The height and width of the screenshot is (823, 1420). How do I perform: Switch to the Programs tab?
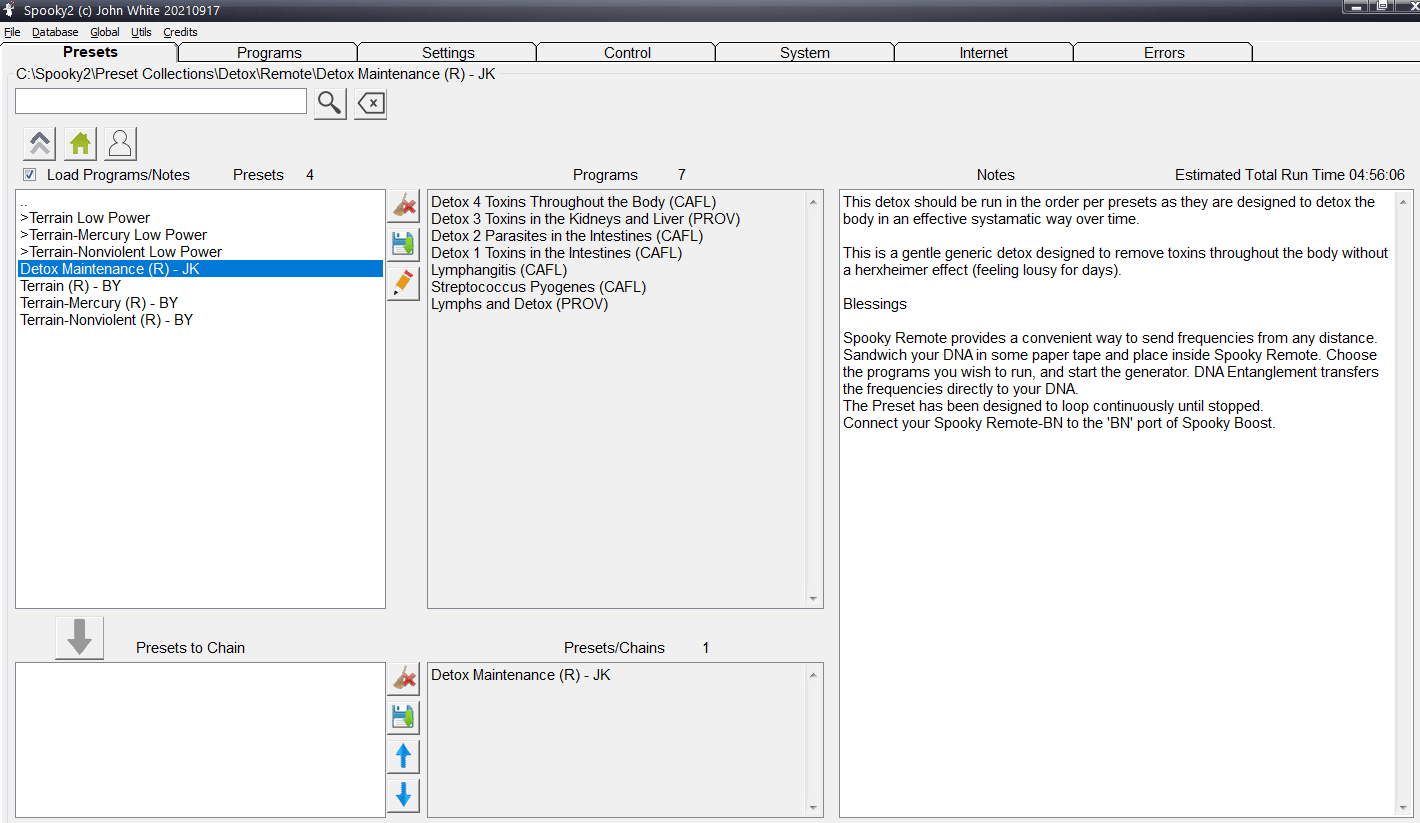coord(269,52)
